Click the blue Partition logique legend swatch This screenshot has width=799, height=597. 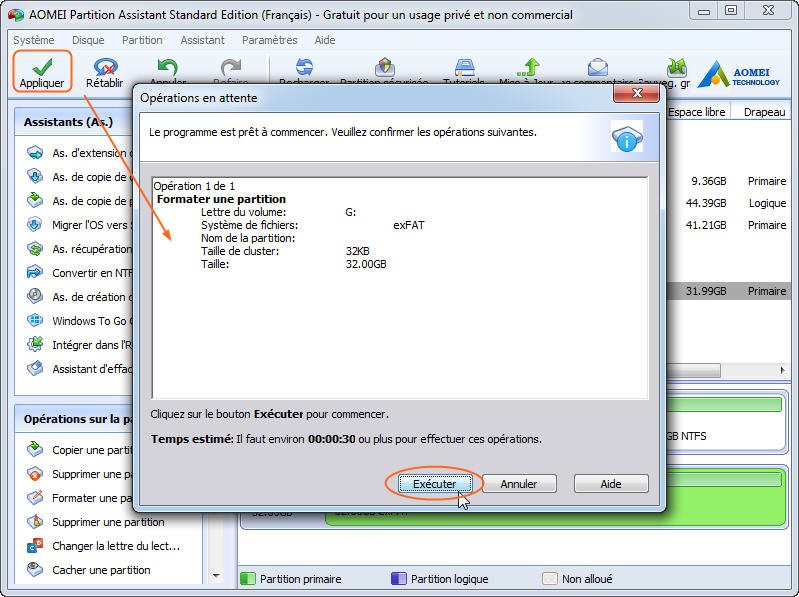click(398, 579)
